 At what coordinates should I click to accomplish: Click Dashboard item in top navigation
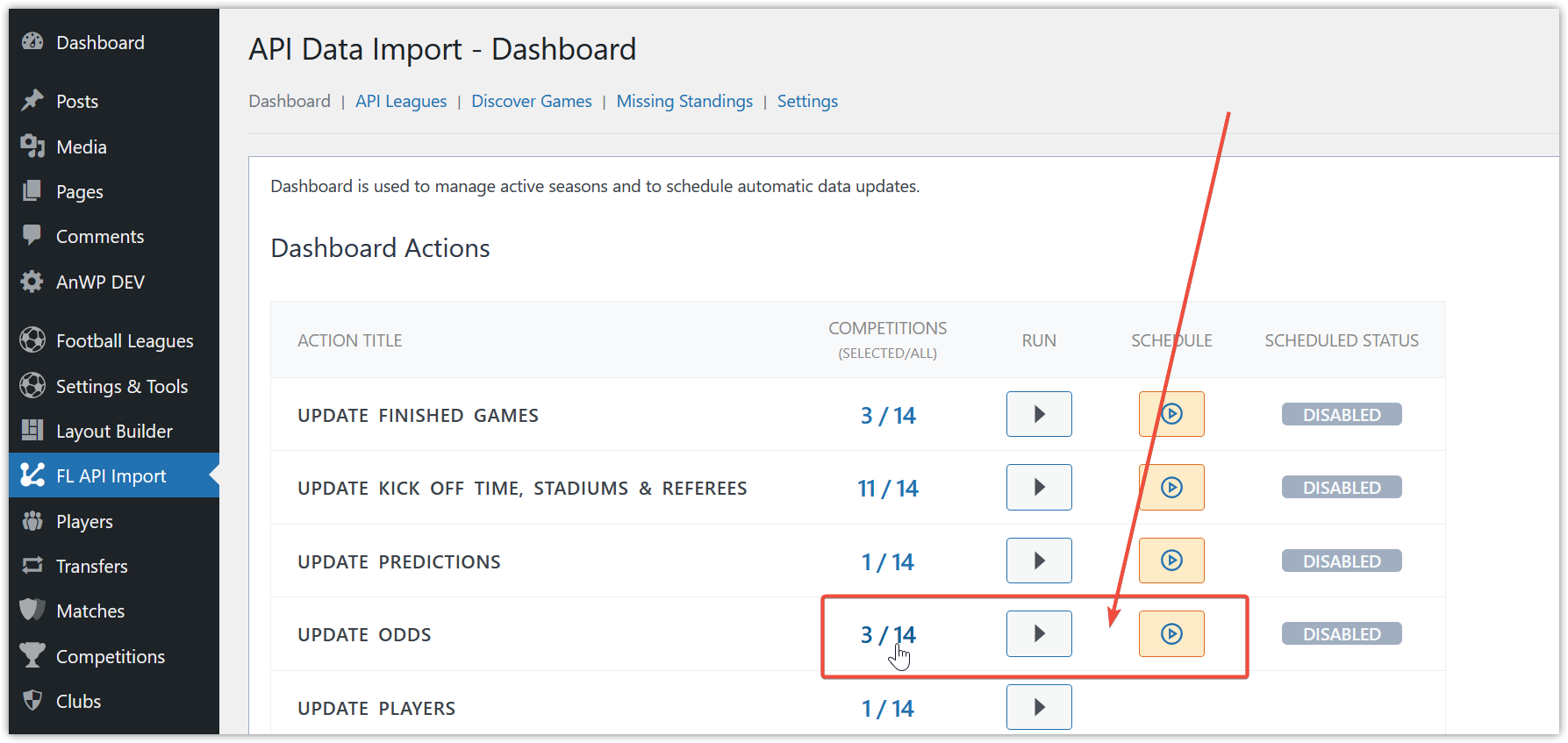(290, 101)
